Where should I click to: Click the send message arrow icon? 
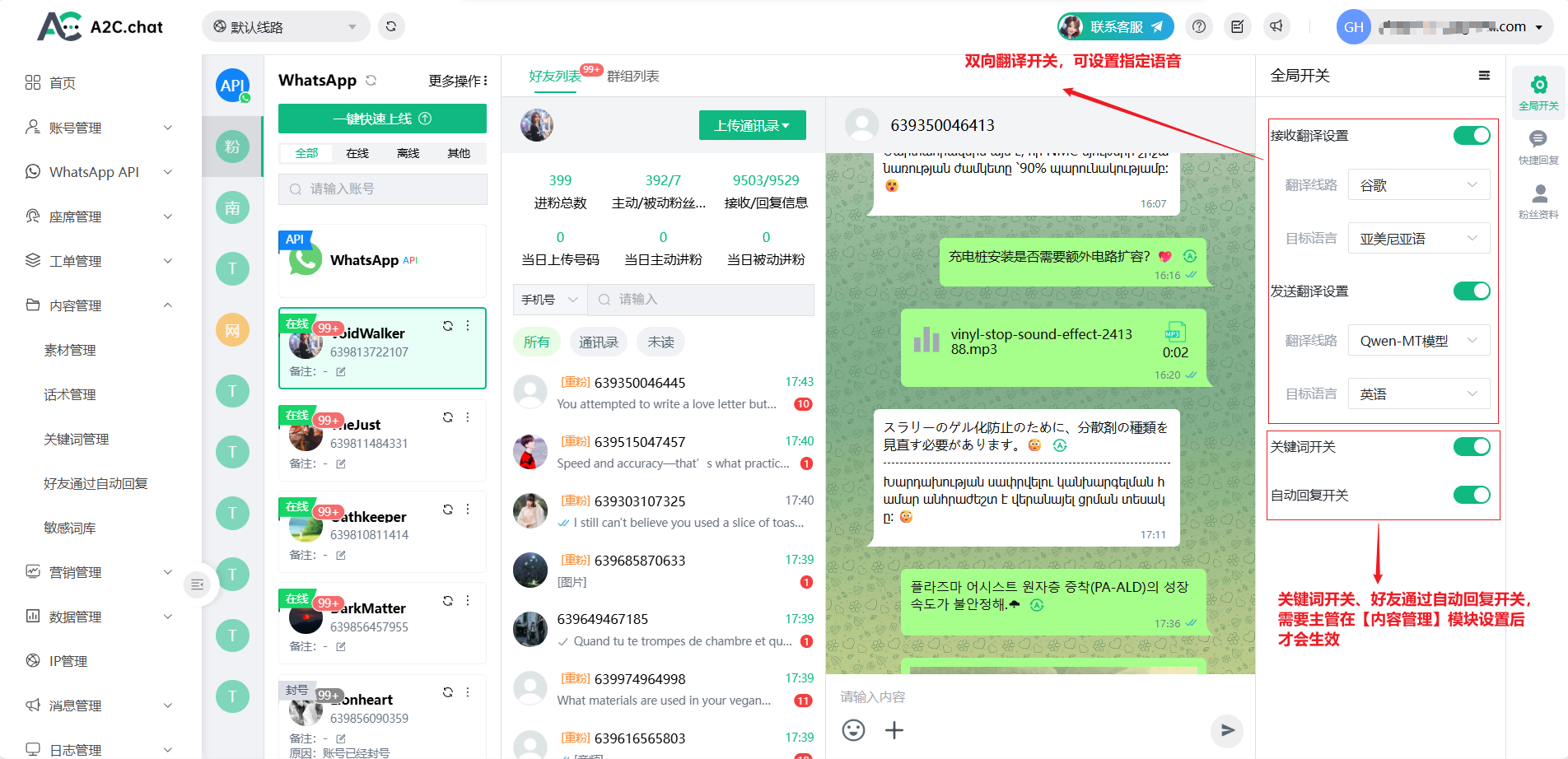(1227, 730)
